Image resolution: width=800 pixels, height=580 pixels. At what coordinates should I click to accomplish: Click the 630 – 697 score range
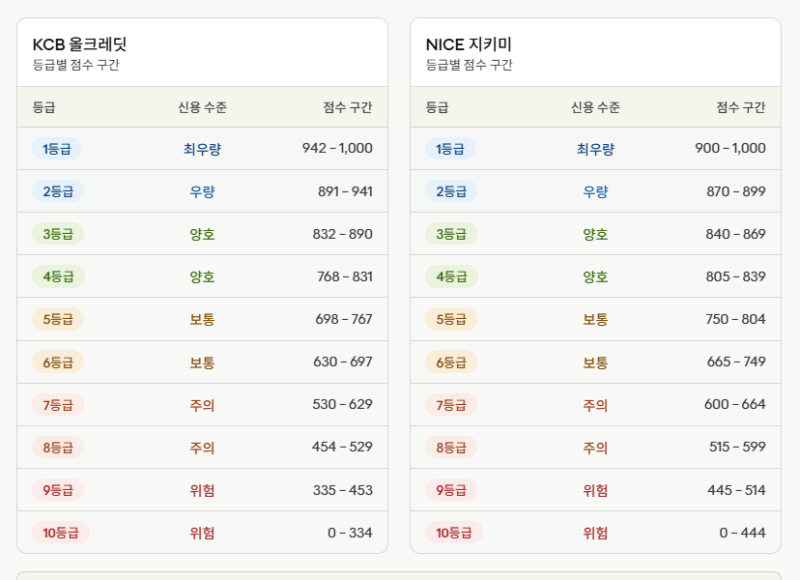(x=343, y=362)
